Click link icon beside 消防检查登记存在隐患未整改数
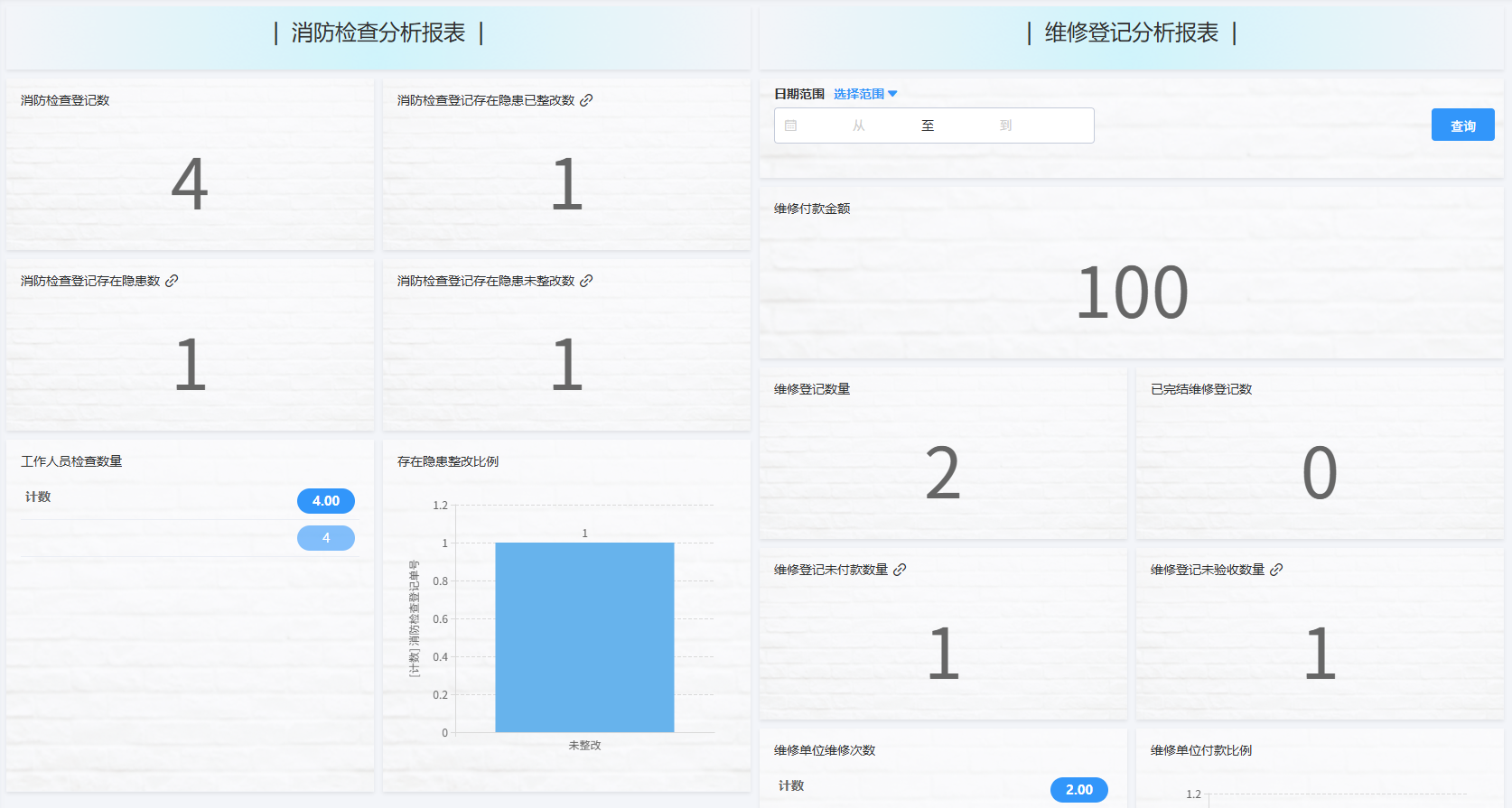 586,281
